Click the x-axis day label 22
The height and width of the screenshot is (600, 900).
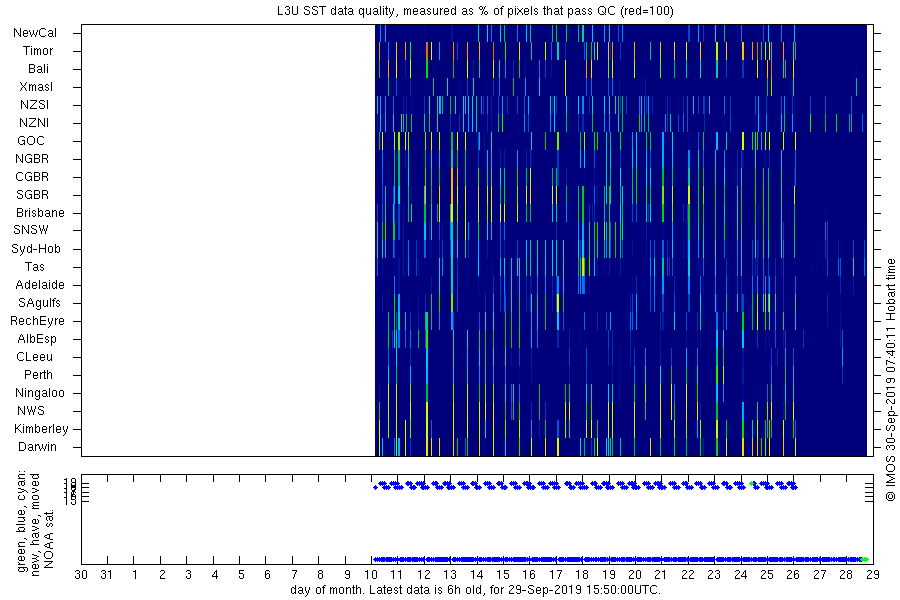pos(688,575)
